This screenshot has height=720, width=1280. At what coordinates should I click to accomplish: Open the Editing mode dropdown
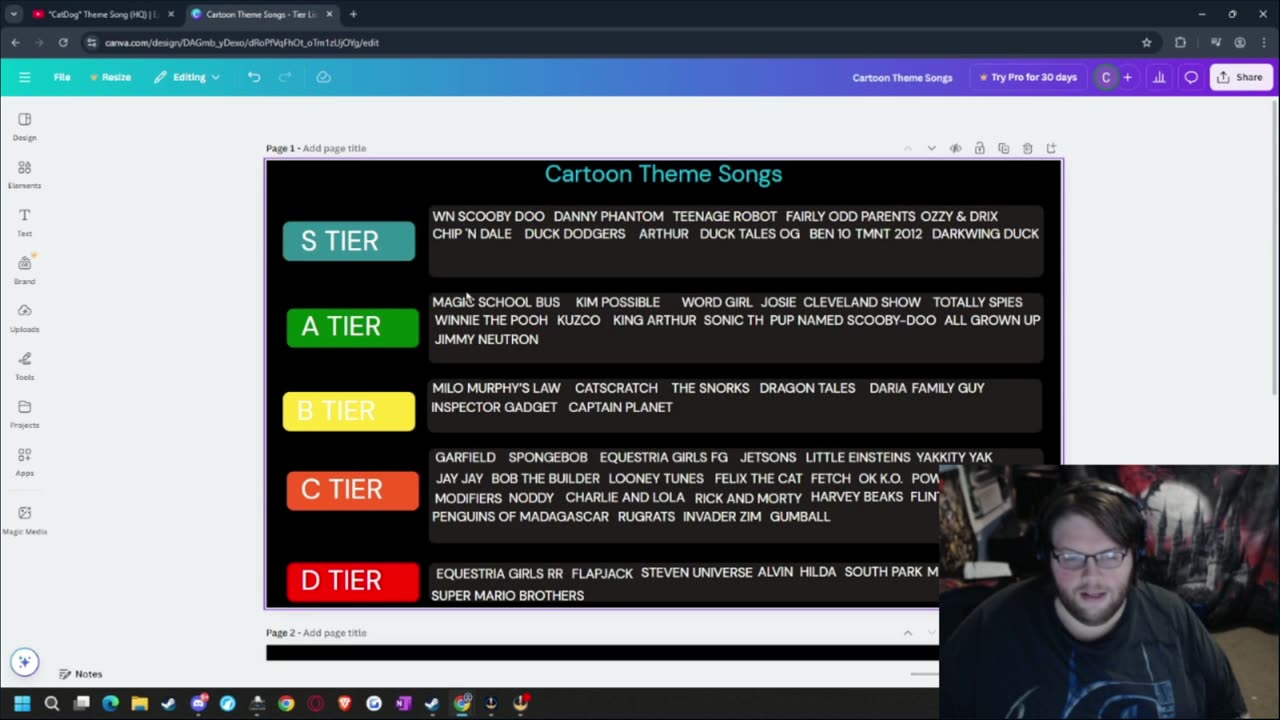(186, 77)
